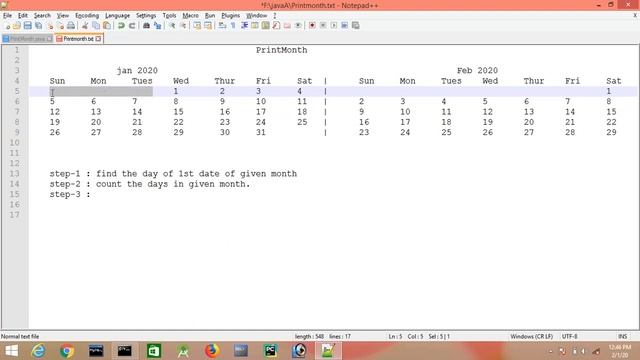
Task: Click the Cut scissors icon
Action: coord(85,26)
